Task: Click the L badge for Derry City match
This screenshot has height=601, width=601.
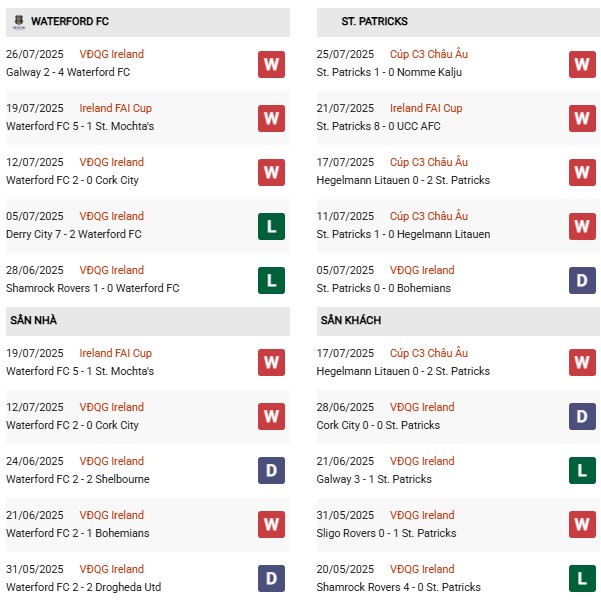Action: tap(271, 227)
